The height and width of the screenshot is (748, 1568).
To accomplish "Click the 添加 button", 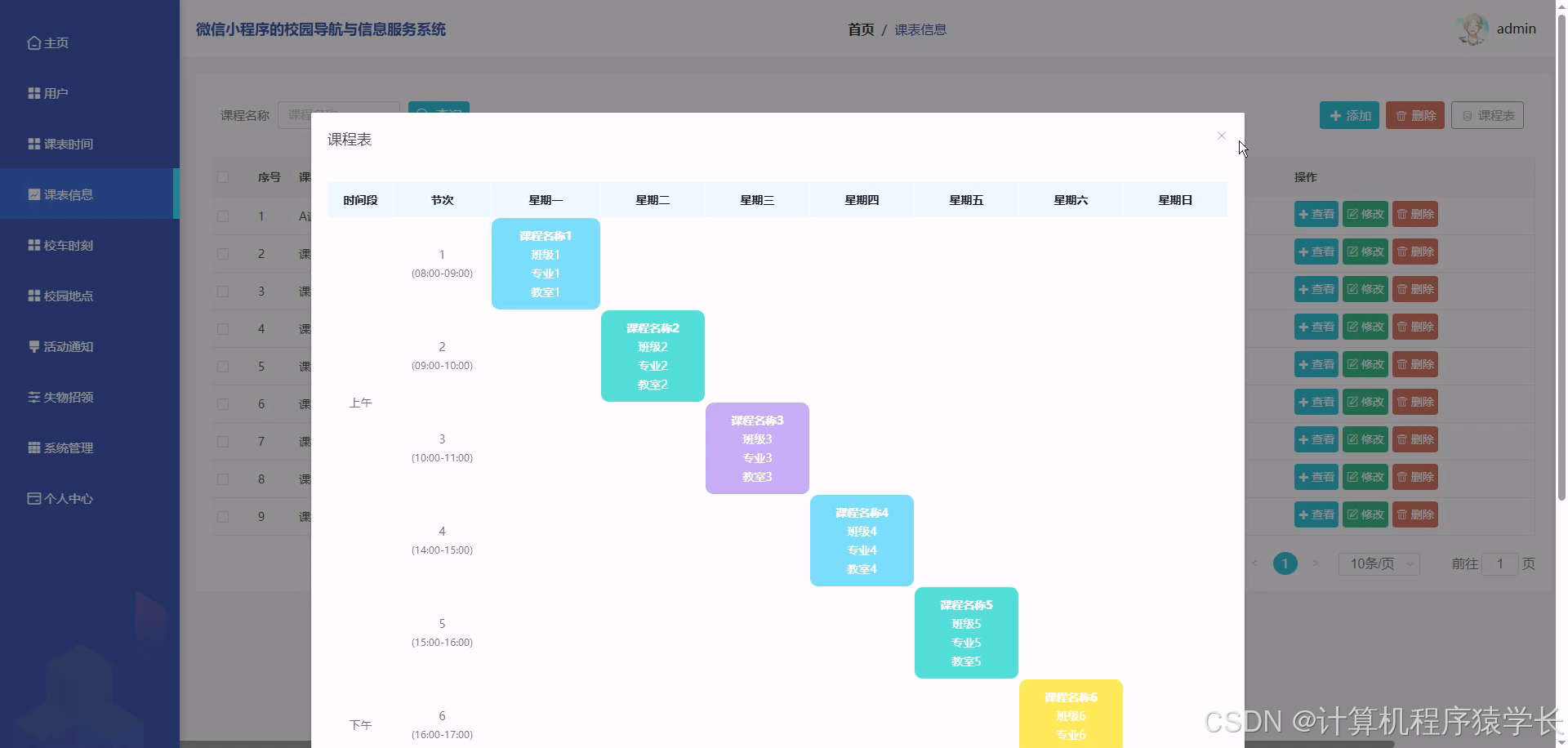I will [1349, 115].
